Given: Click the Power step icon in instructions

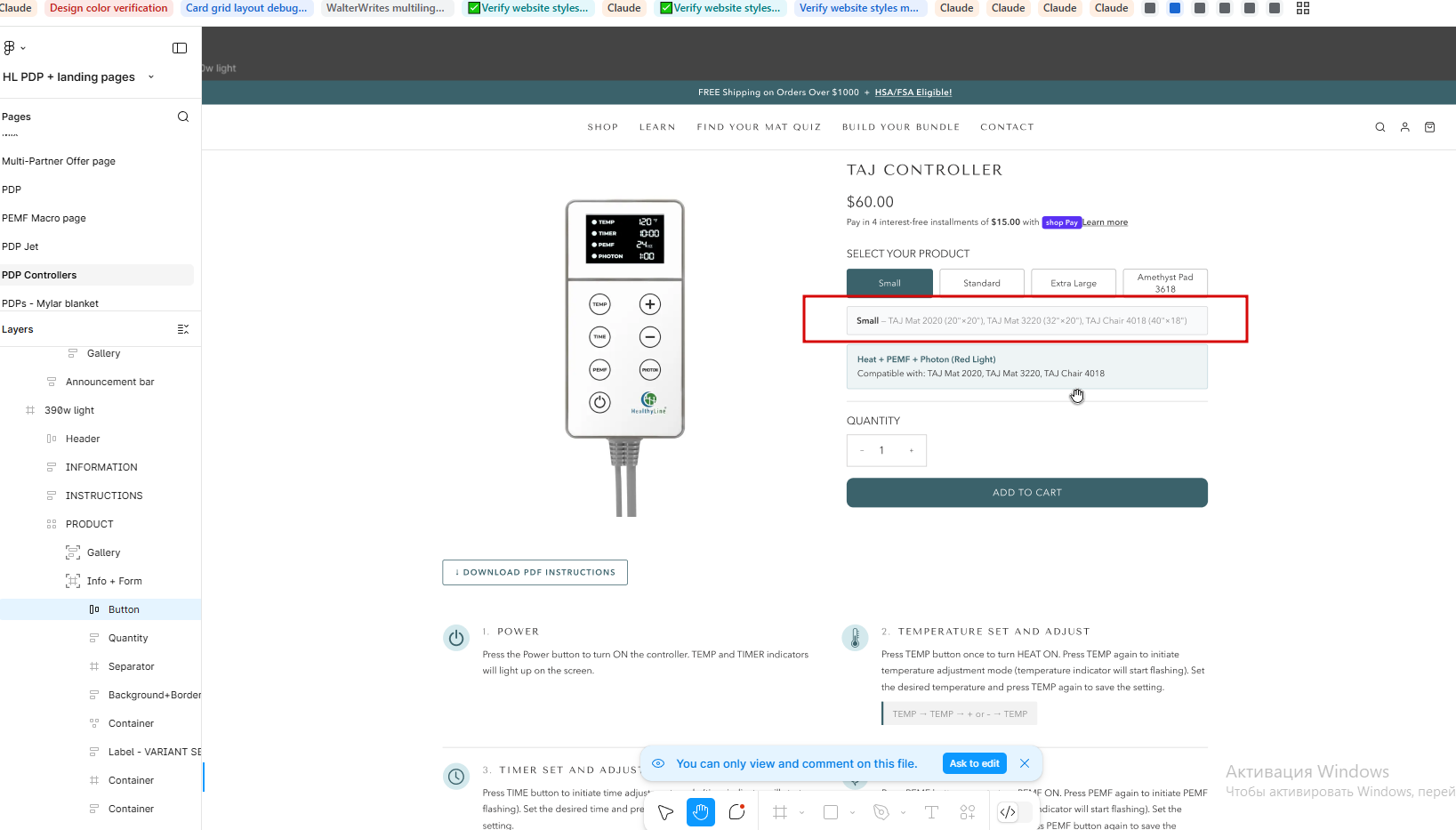Looking at the screenshot, I should tap(456, 638).
